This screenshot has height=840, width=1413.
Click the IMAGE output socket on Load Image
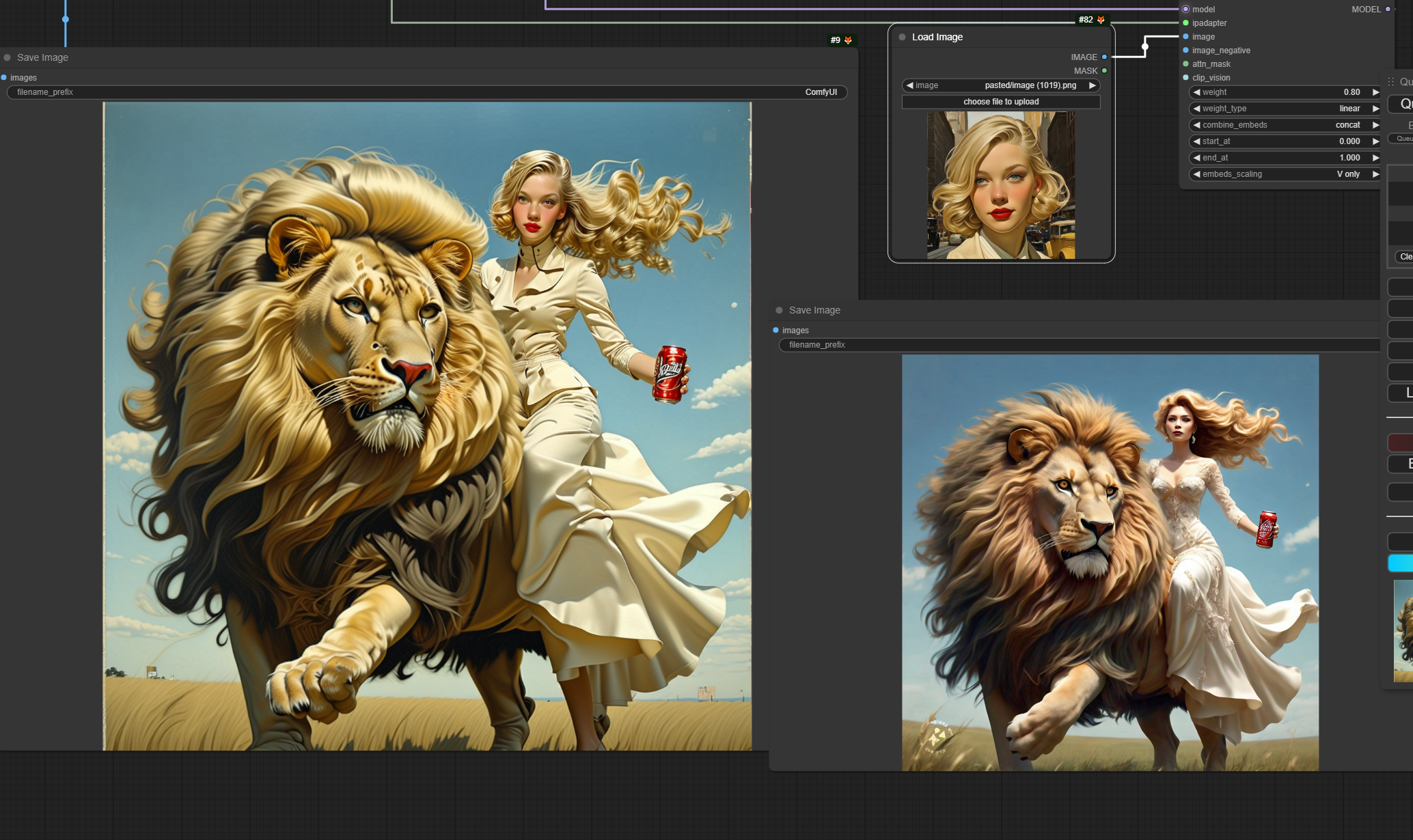click(x=1104, y=57)
